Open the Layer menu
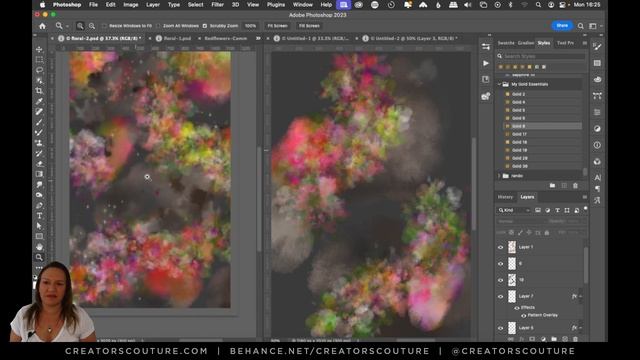 coord(153,4)
